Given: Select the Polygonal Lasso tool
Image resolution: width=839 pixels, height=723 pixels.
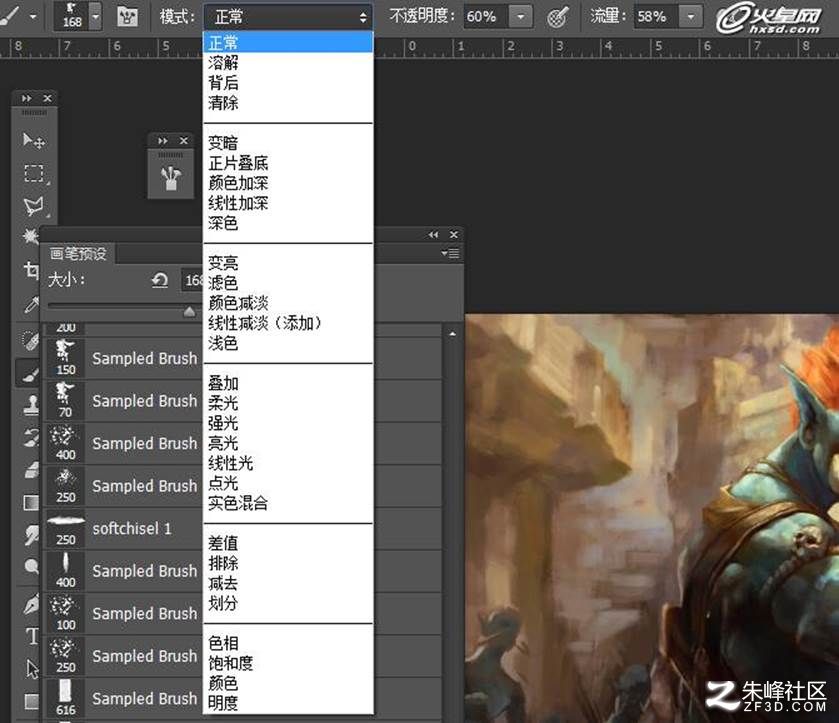Looking at the screenshot, I should click(x=34, y=207).
